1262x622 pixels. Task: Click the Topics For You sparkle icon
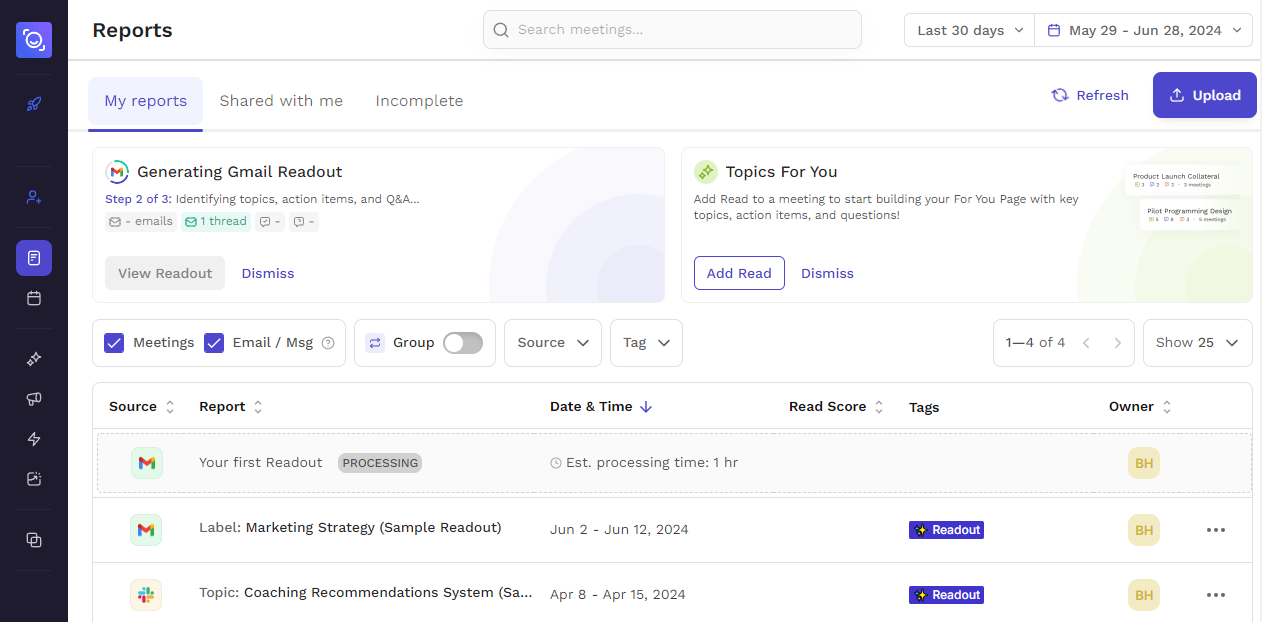pos(706,172)
